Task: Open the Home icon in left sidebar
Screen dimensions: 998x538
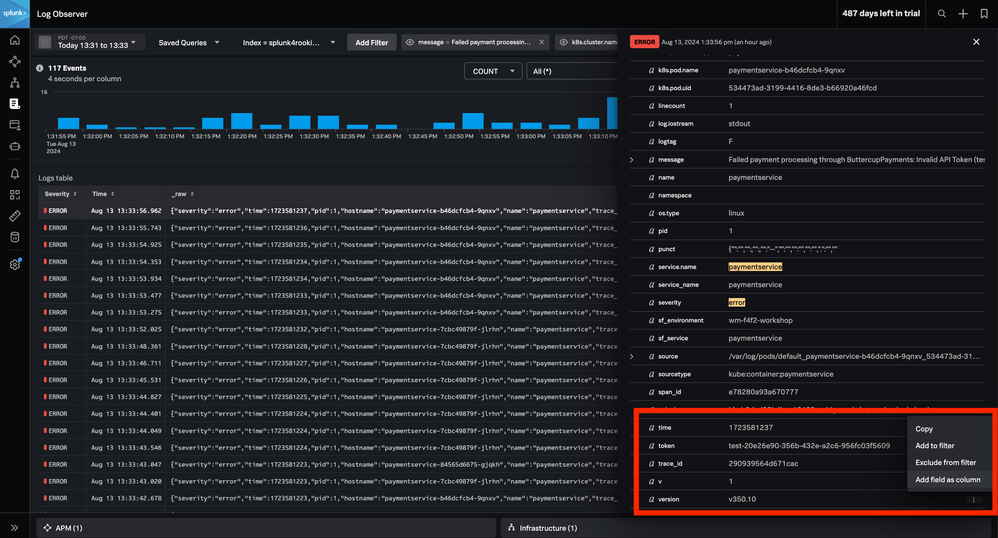Action: (x=14, y=40)
